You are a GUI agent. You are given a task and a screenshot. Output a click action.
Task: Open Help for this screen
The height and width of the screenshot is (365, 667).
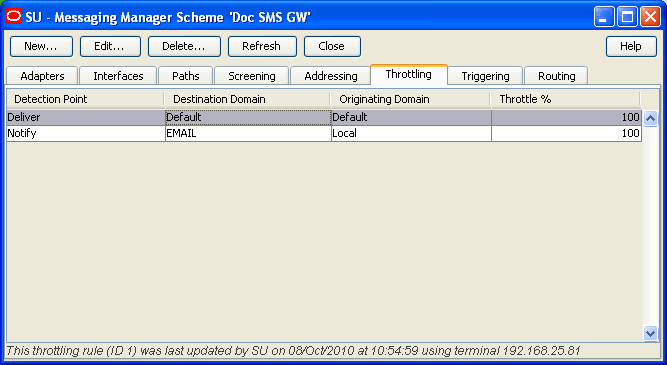(x=631, y=46)
